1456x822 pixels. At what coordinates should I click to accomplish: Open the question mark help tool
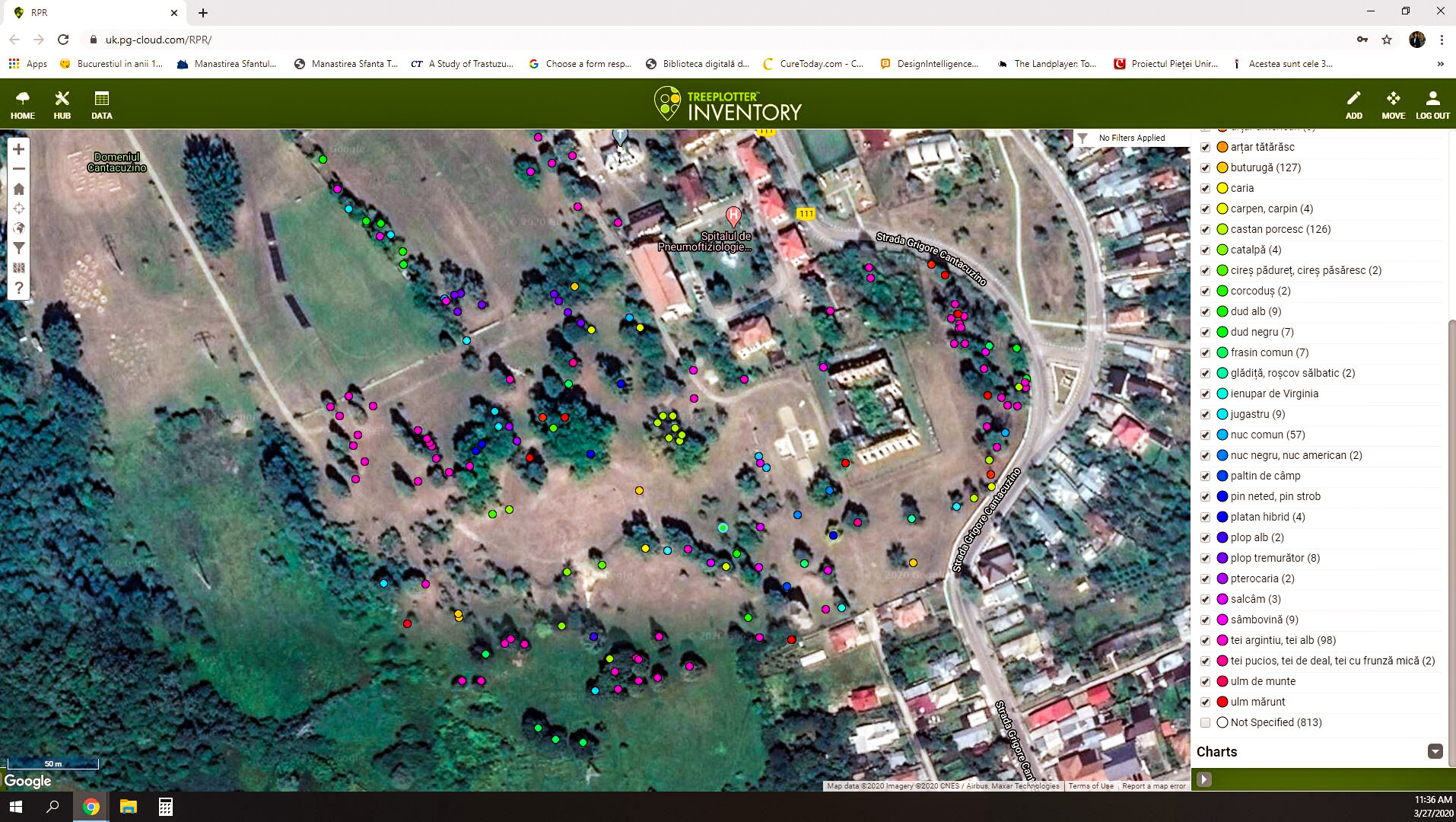point(19,288)
